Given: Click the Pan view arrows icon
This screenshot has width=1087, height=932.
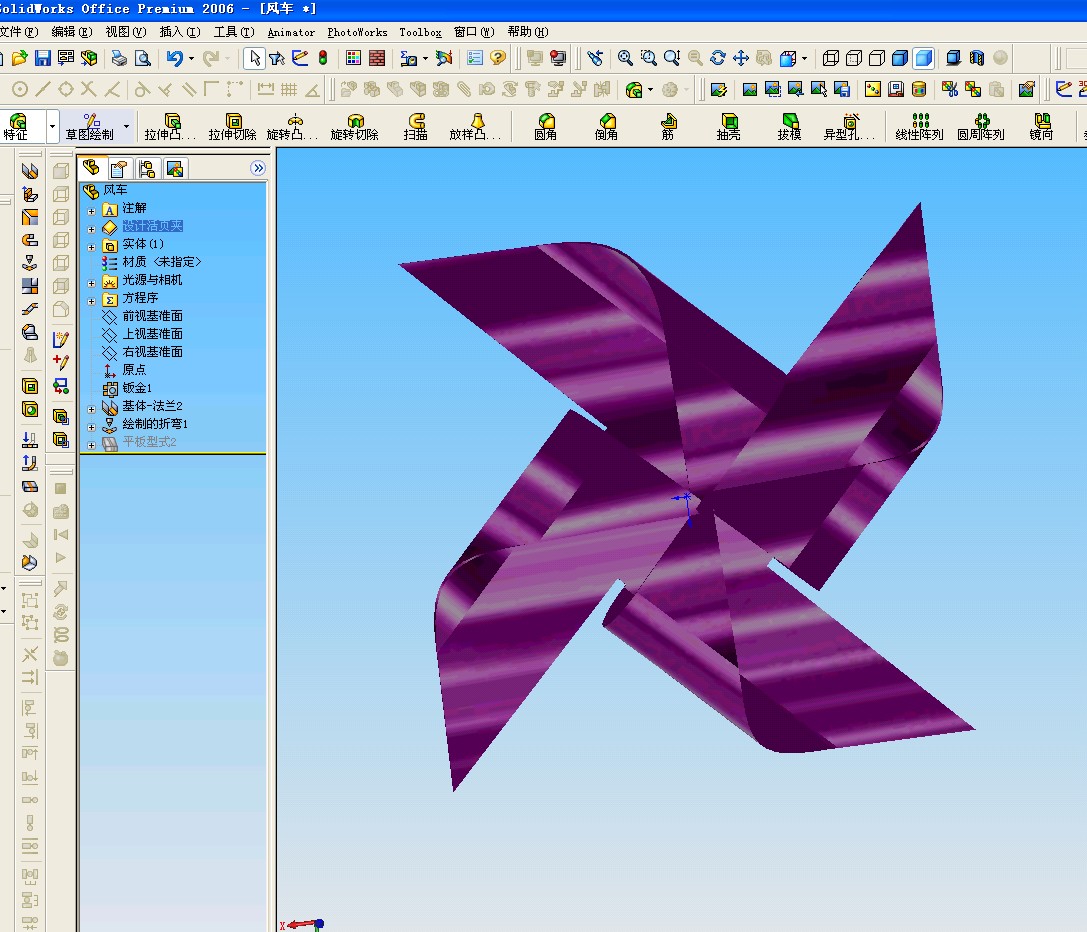Looking at the screenshot, I should [x=740, y=58].
